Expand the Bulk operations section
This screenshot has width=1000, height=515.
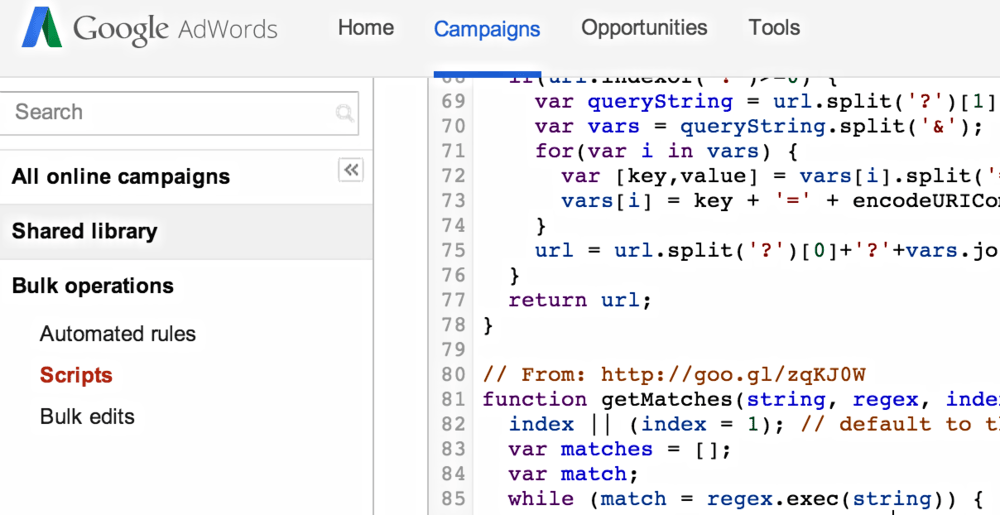click(93, 286)
